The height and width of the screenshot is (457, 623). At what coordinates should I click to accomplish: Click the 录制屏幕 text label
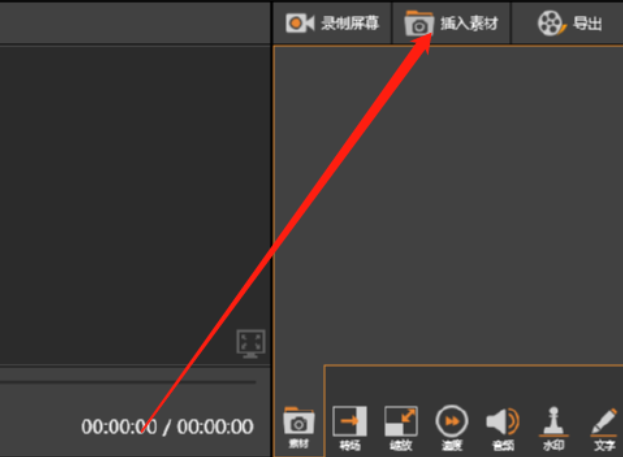pyautogui.click(x=350, y=23)
